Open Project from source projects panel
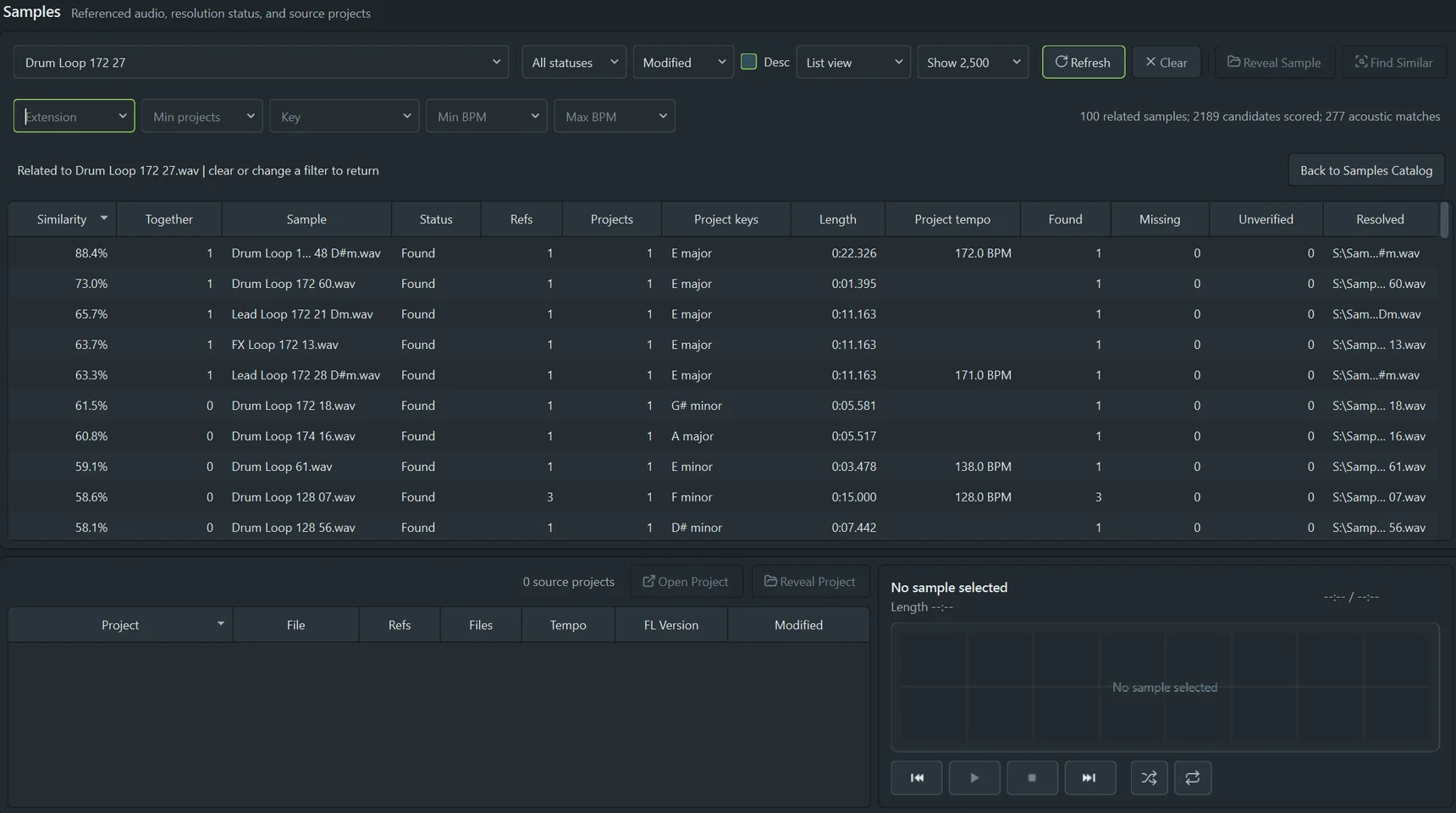The image size is (1456, 813). 687,581
